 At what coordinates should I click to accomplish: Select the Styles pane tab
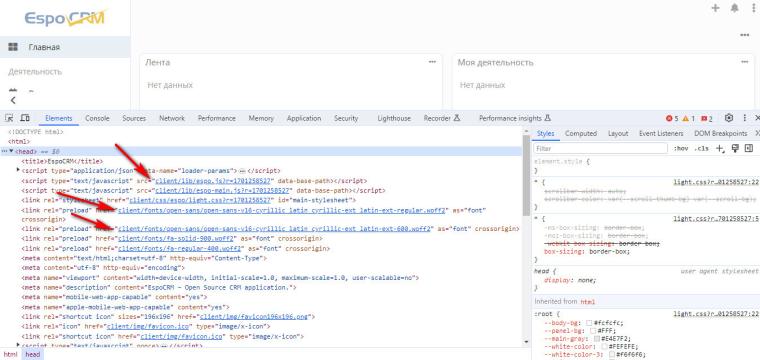click(546, 133)
